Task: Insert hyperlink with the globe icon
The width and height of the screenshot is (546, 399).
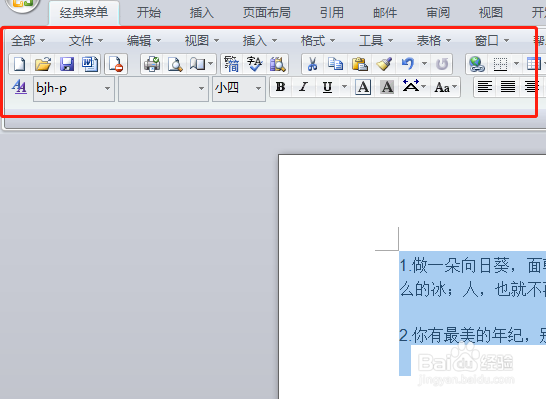Action: coord(477,64)
